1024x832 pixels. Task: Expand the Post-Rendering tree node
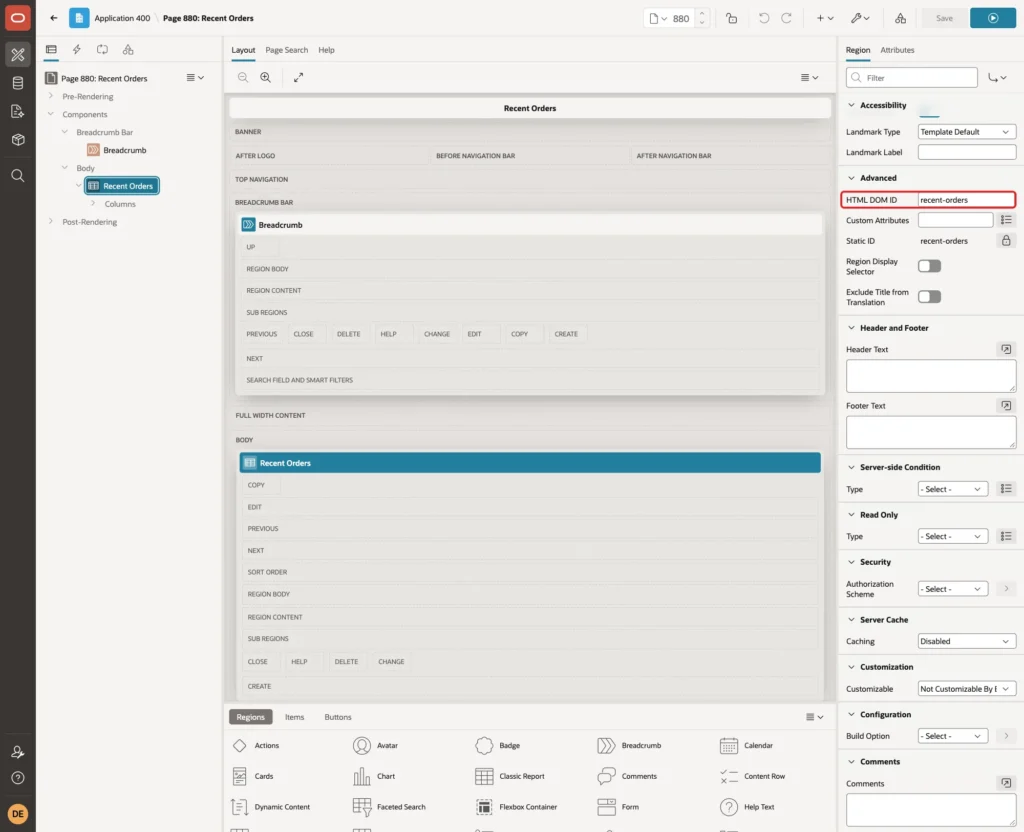click(x=51, y=221)
